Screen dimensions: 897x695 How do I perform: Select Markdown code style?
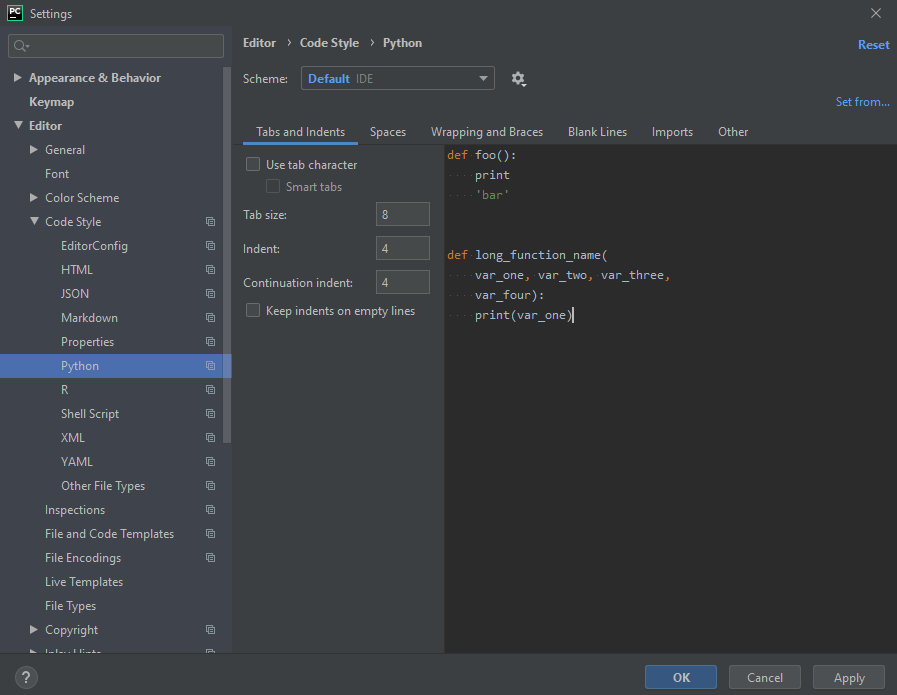(x=89, y=318)
